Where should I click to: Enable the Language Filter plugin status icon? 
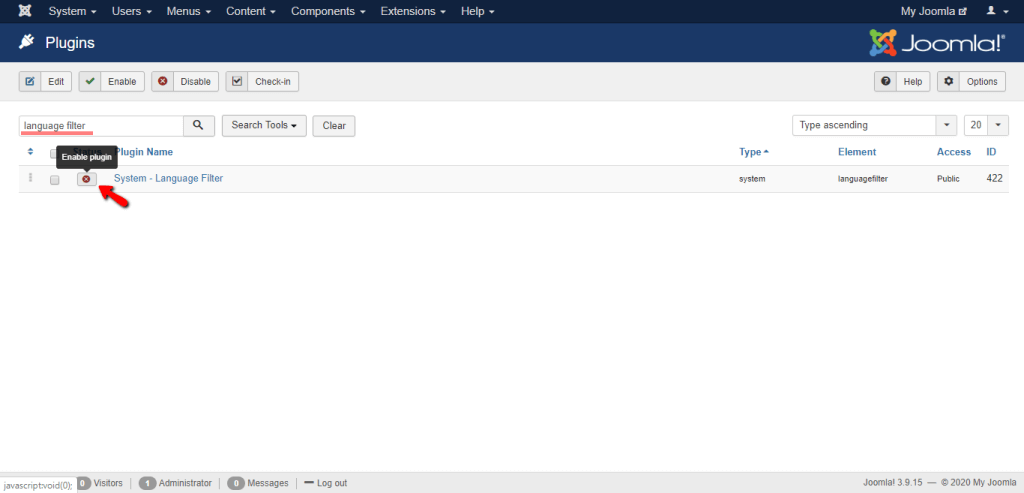click(86, 179)
